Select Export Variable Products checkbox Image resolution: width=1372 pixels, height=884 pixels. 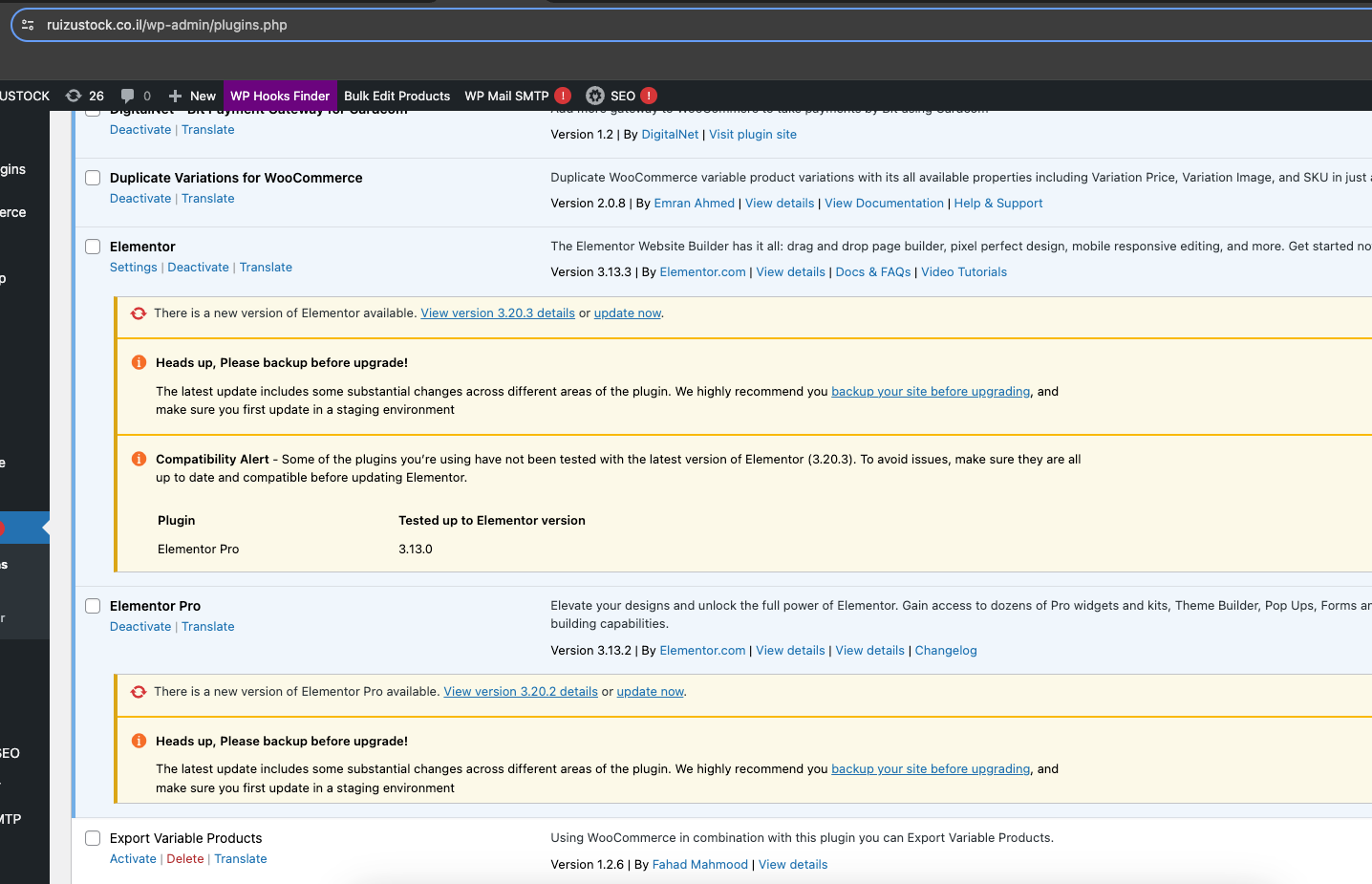pos(93,838)
